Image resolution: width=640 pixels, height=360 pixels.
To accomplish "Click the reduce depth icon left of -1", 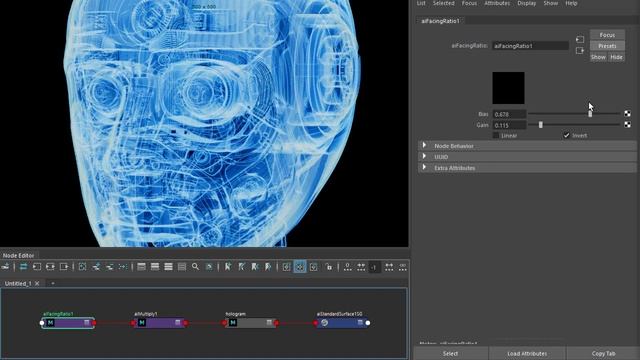I will (361, 267).
